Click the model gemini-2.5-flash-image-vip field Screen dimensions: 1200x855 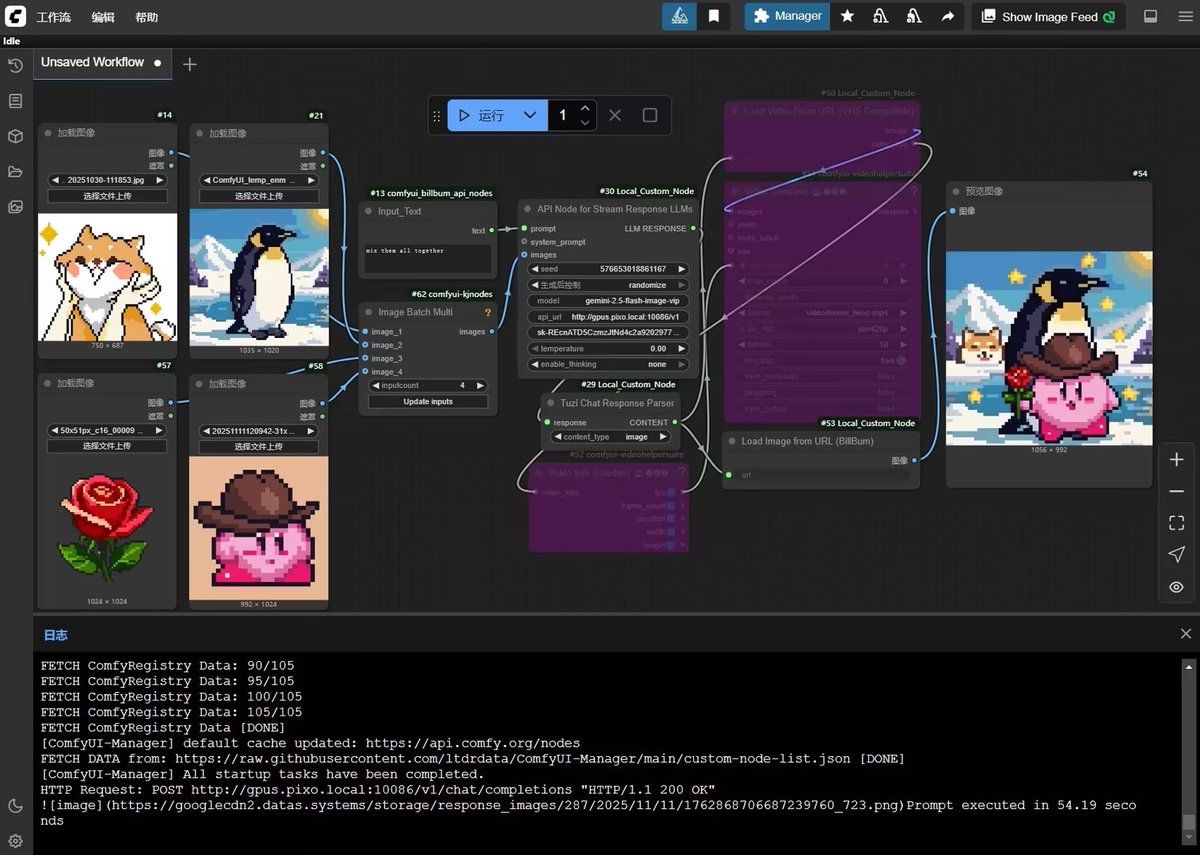click(x=609, y=300)
